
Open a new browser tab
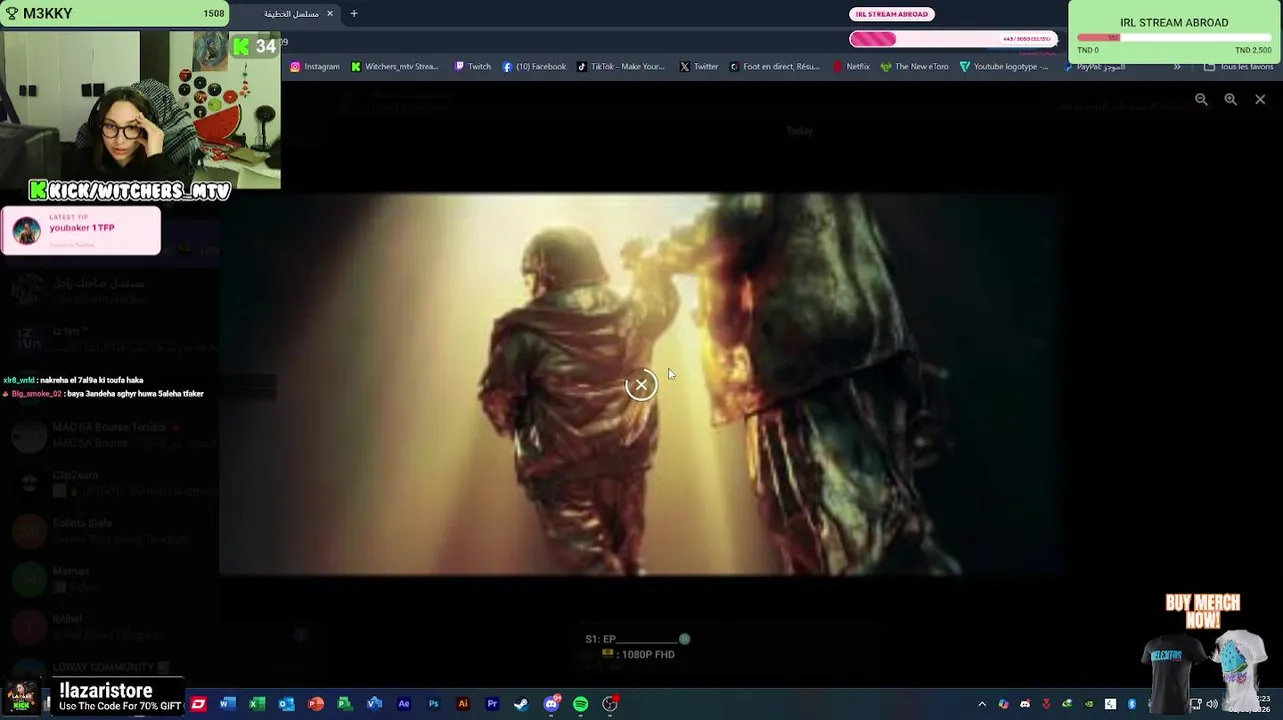point(354,14)
